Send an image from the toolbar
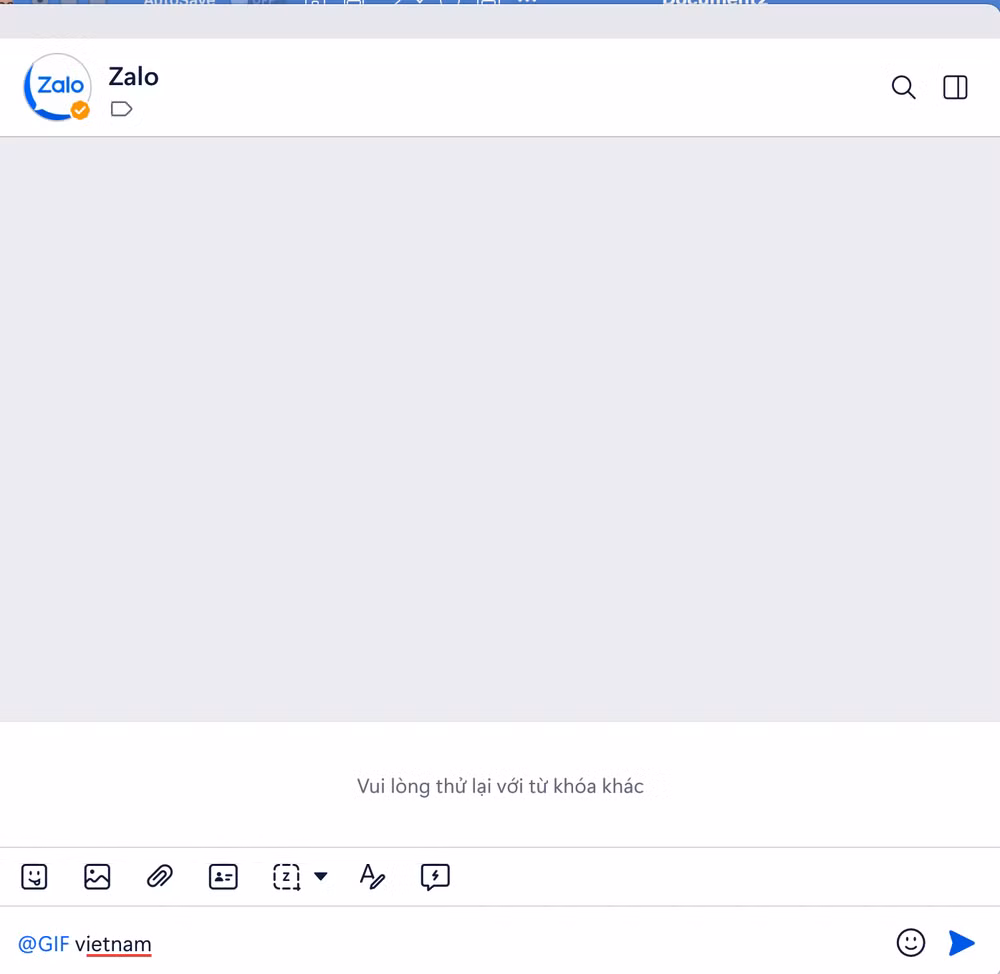Image resolution: width=1000 pixels, height=974 pixels. point(97,876)
